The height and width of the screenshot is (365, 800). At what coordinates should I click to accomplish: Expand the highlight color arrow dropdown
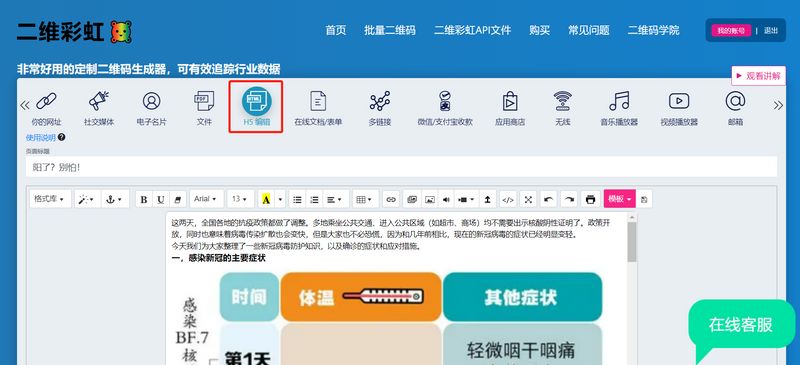coord(280,199)
